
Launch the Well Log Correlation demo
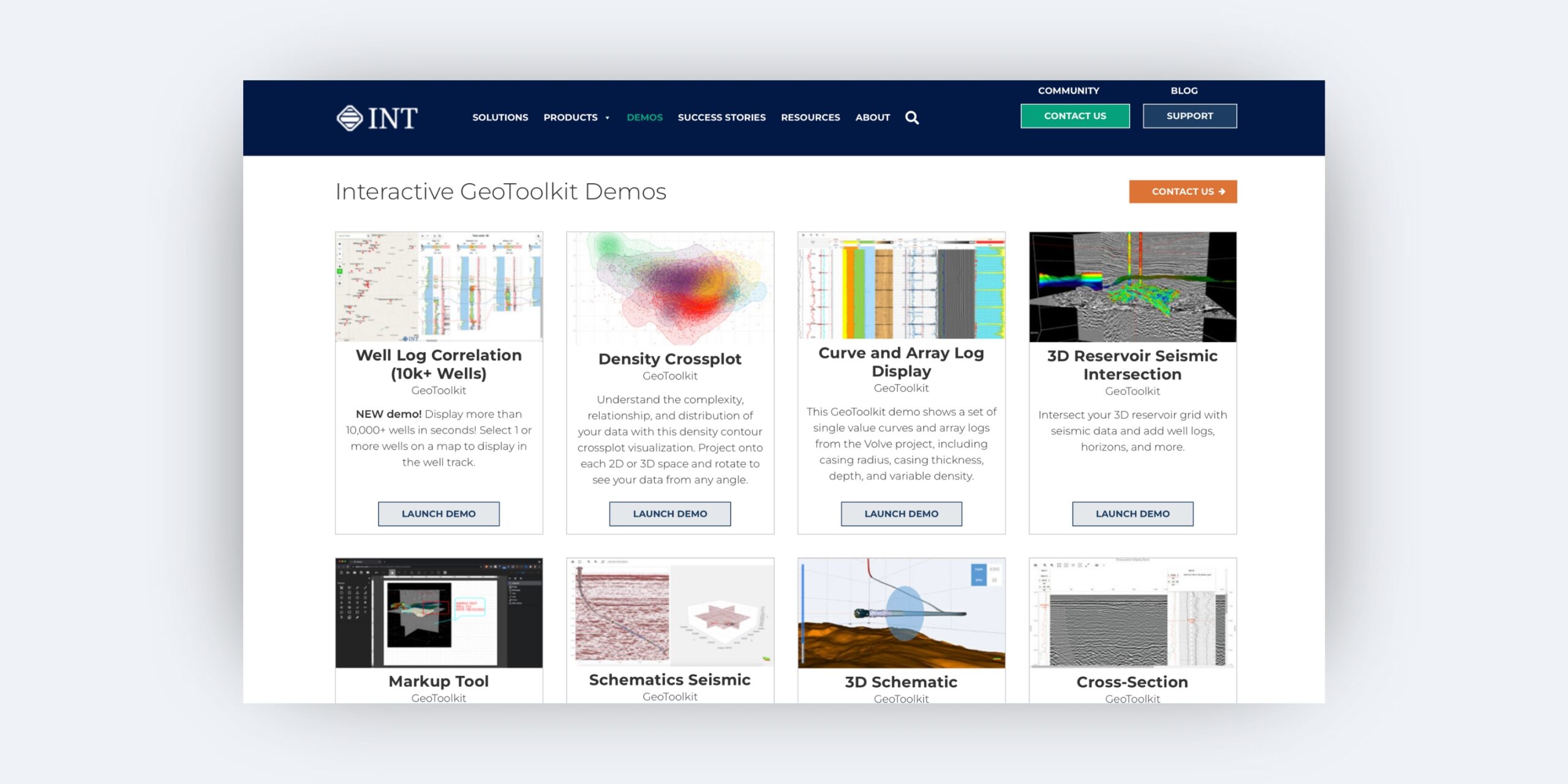point(439,514)
